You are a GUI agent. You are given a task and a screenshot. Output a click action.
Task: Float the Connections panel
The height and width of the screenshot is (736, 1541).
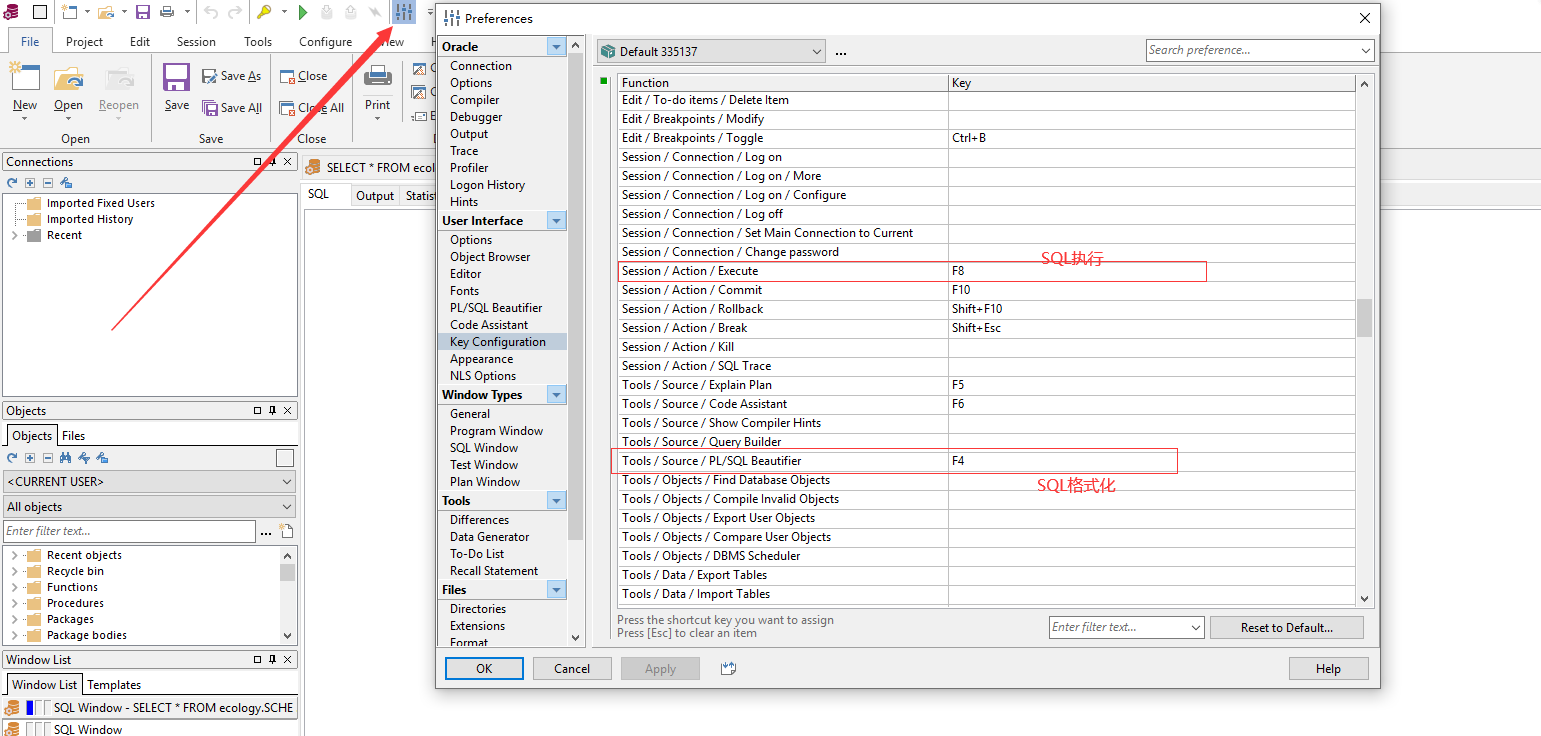257,161
